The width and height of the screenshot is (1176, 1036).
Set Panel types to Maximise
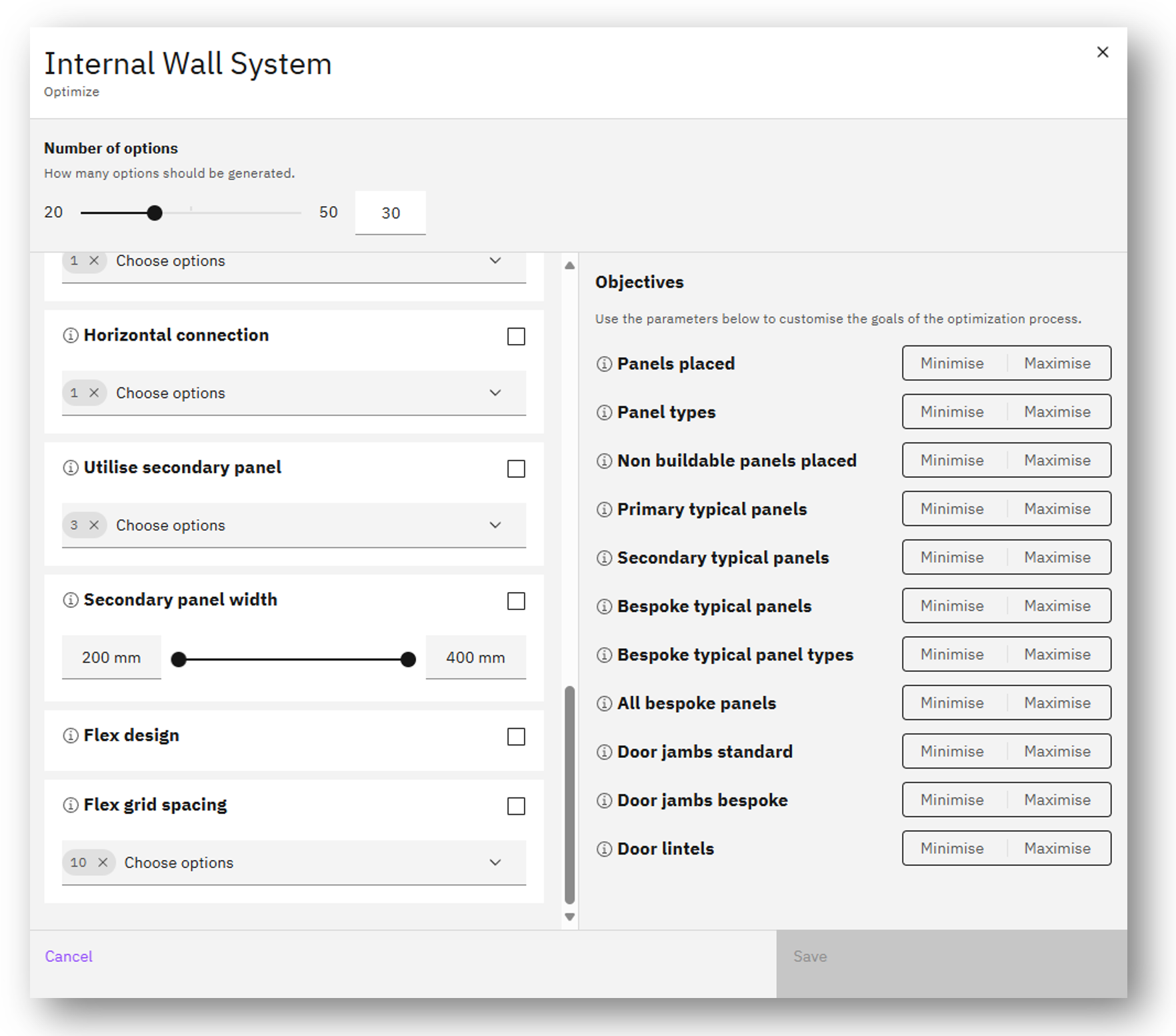[1058, 412]
